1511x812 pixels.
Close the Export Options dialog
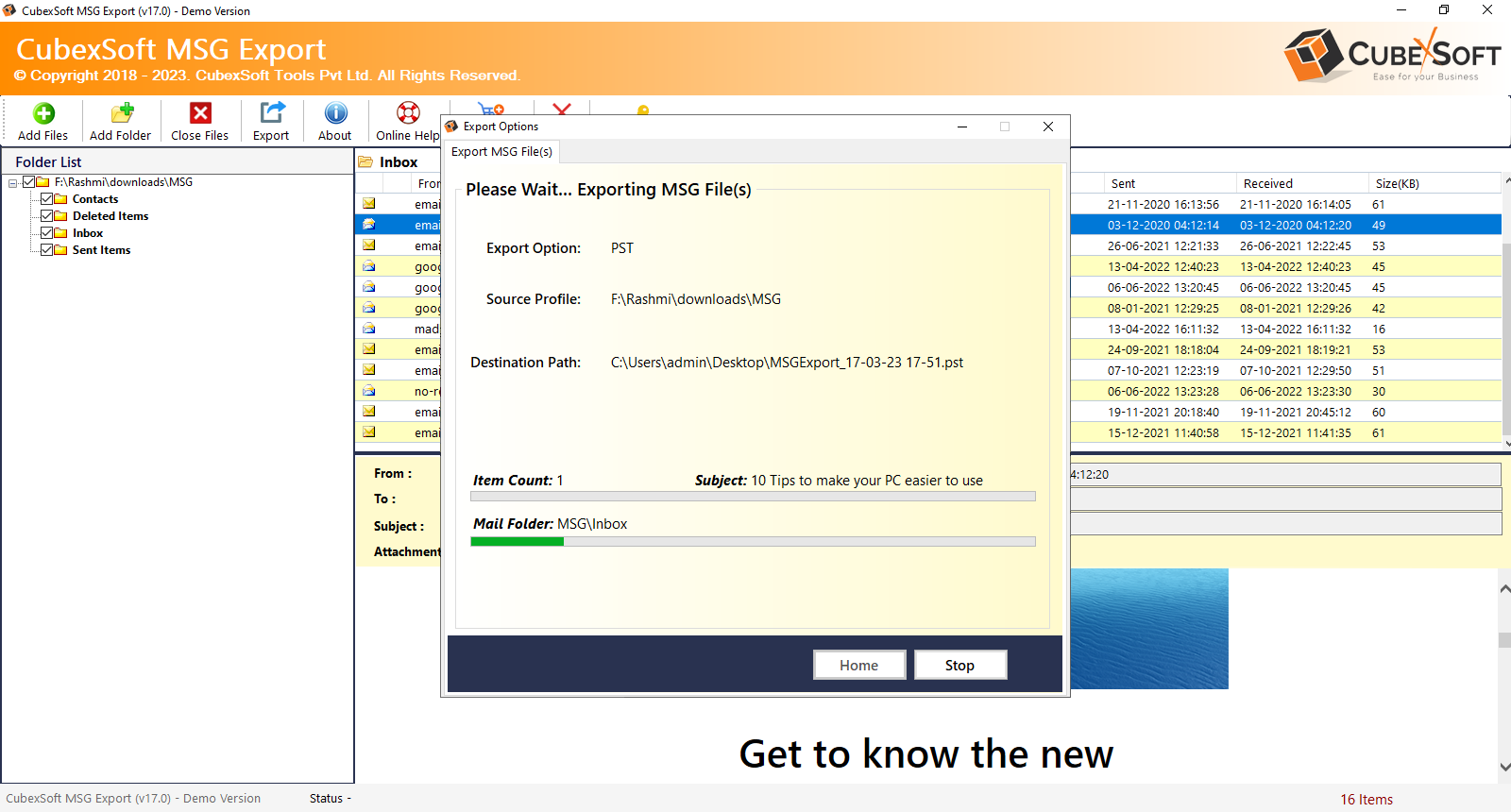[1048, 127]
